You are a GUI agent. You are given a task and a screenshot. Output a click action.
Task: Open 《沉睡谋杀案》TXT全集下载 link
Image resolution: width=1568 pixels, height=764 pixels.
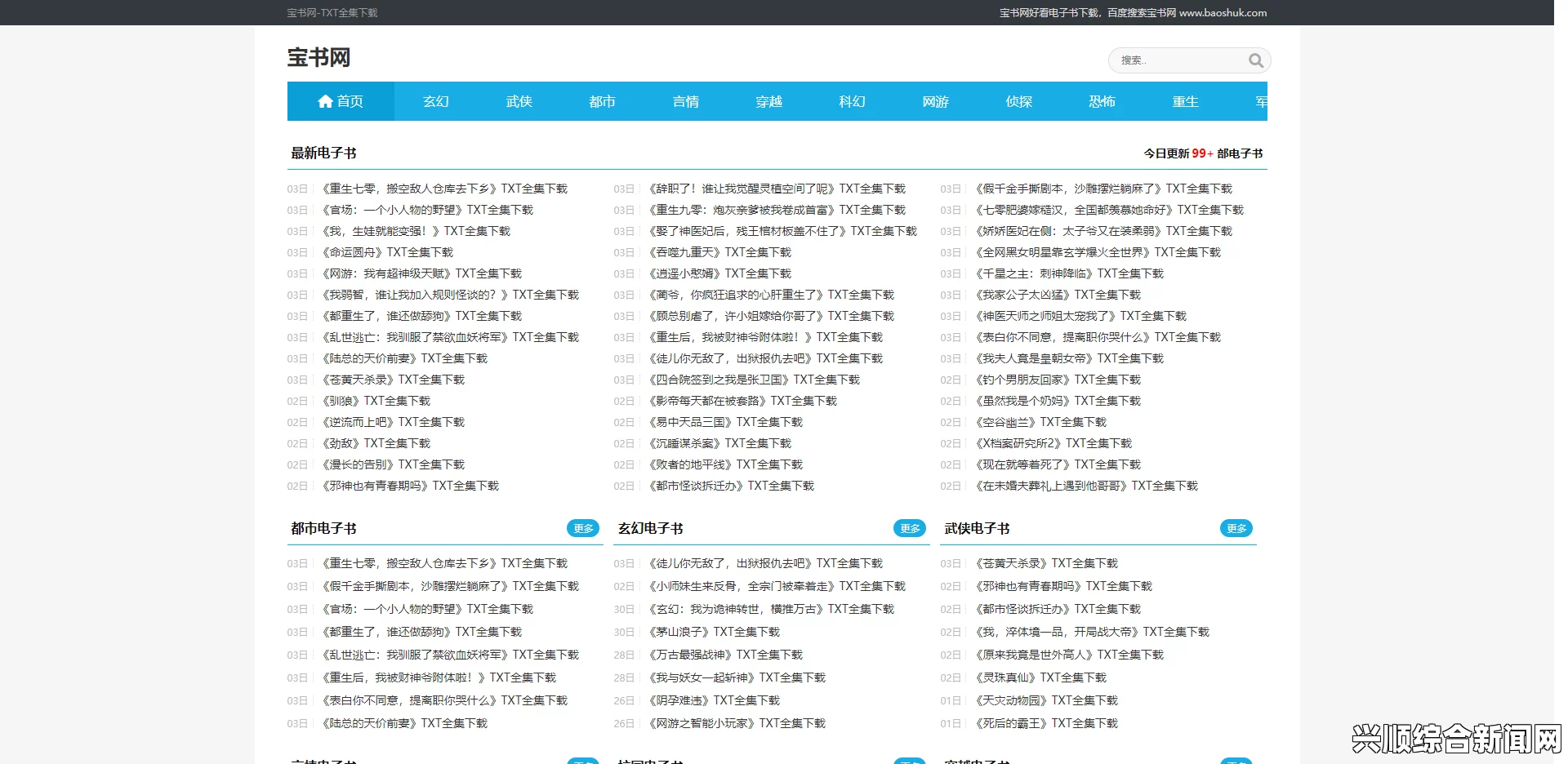(x=719, y=443)
